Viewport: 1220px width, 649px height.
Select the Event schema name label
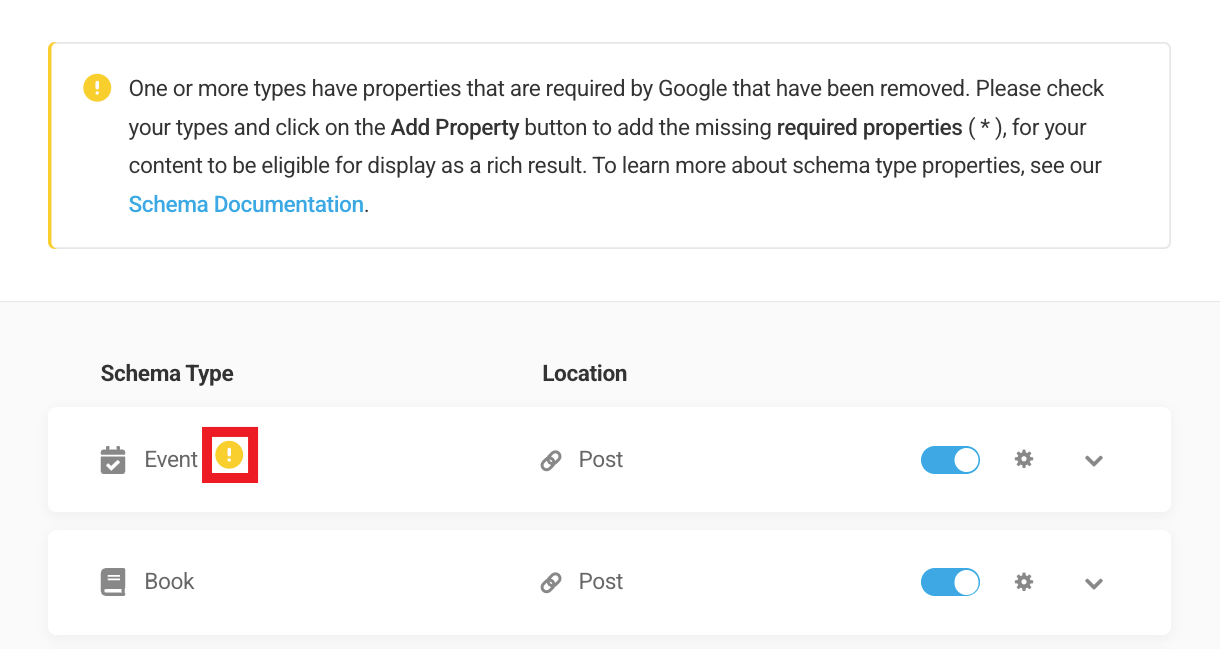coord(170,459)
